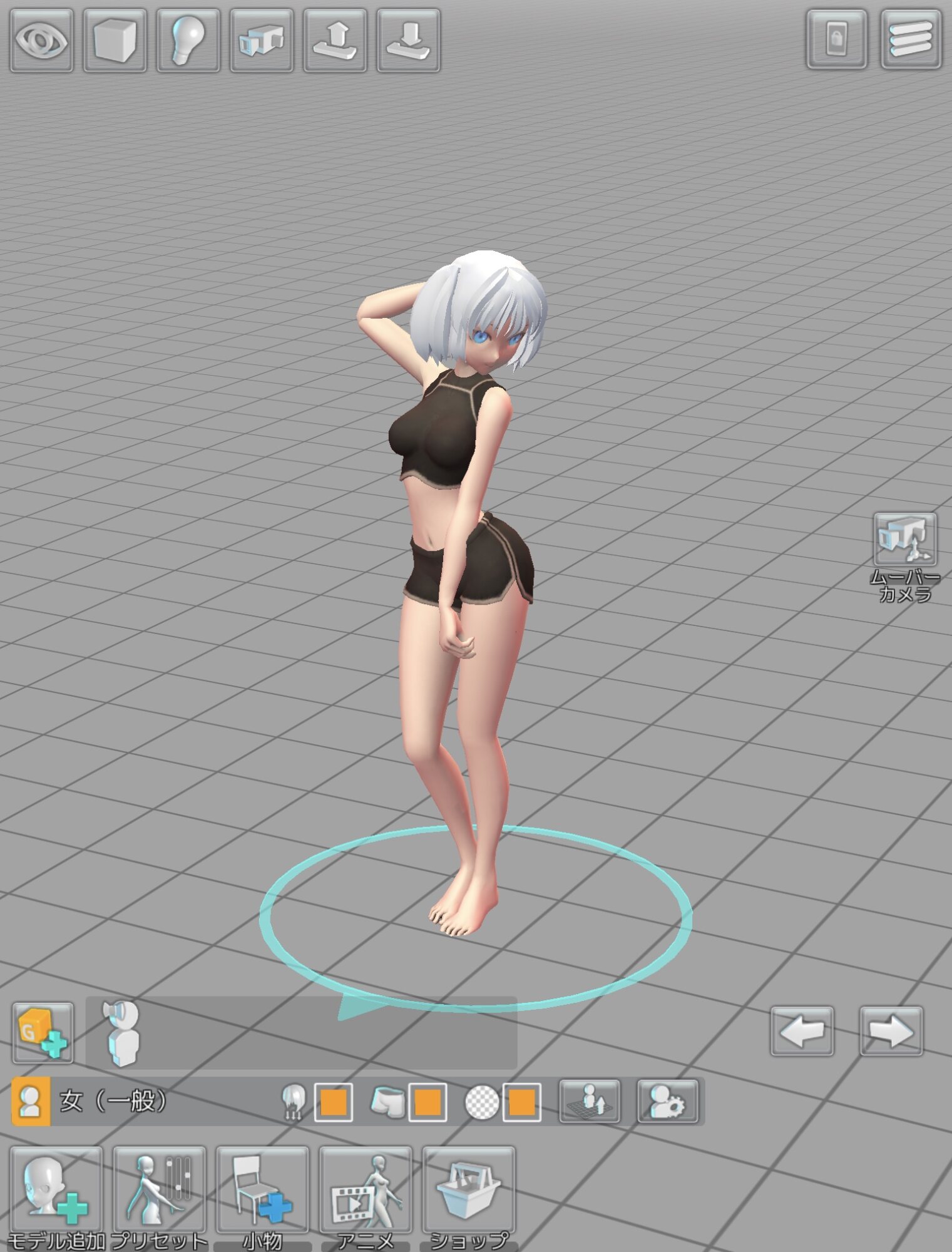Toggle the clothing orange checkbox
The width and height of the screenshot is (952, 1252).
tap(427, 1102)
